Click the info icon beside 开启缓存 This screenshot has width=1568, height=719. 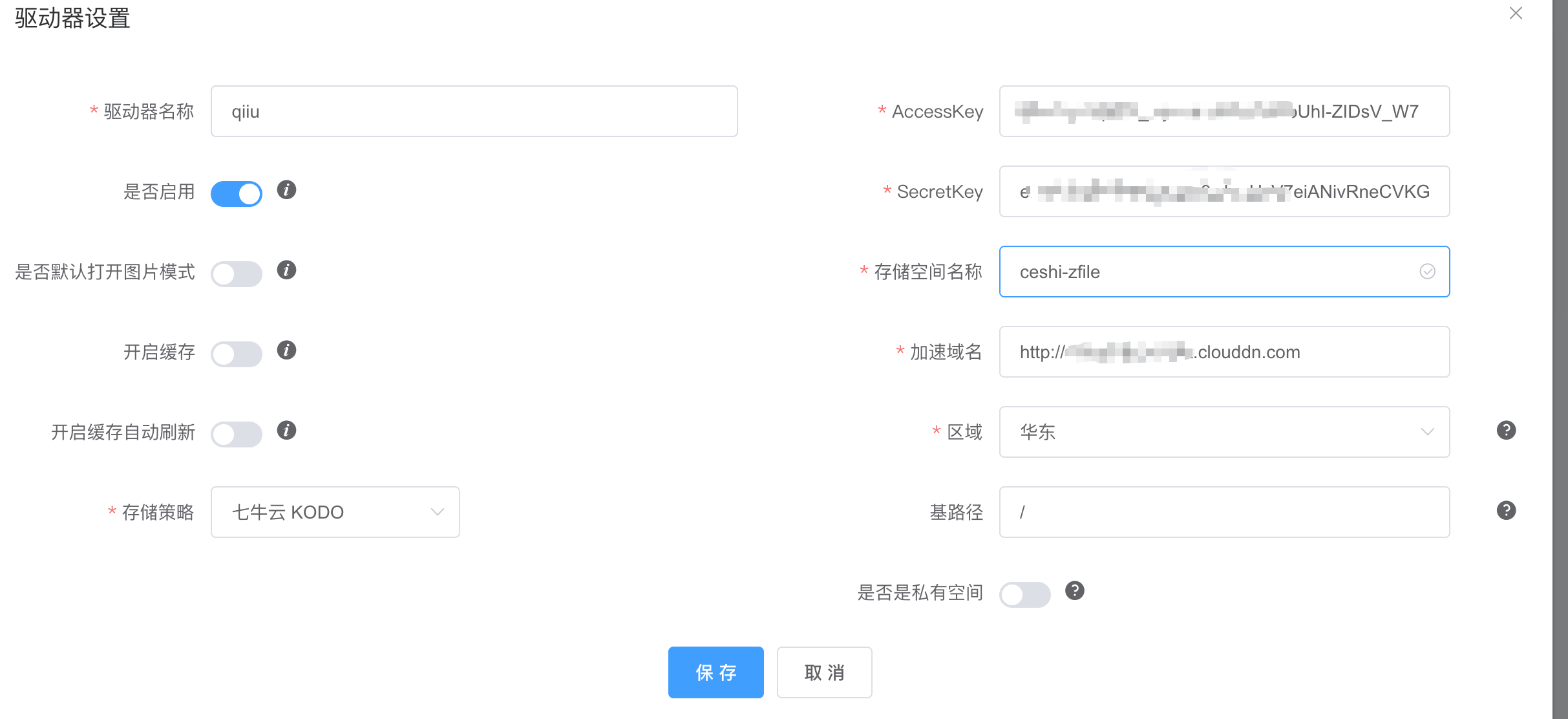pos(286,351)
